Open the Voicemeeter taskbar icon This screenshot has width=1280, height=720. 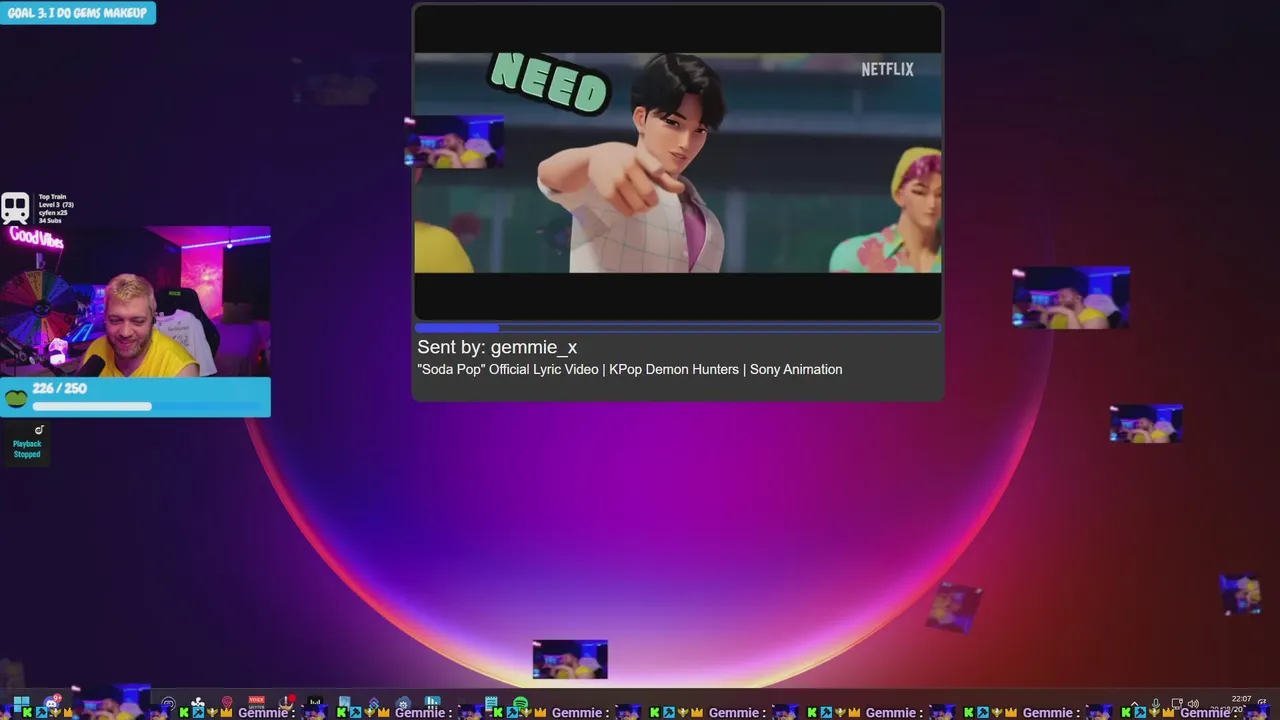pos(256,700)
